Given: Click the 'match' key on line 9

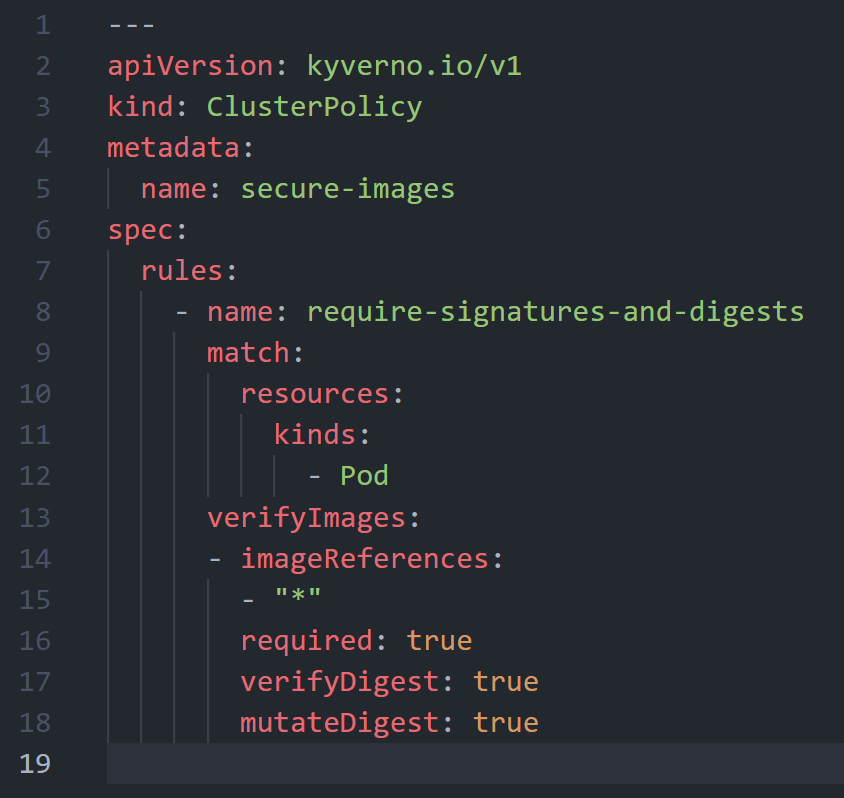Looking at the screenshot, I should tap(248, 353).
